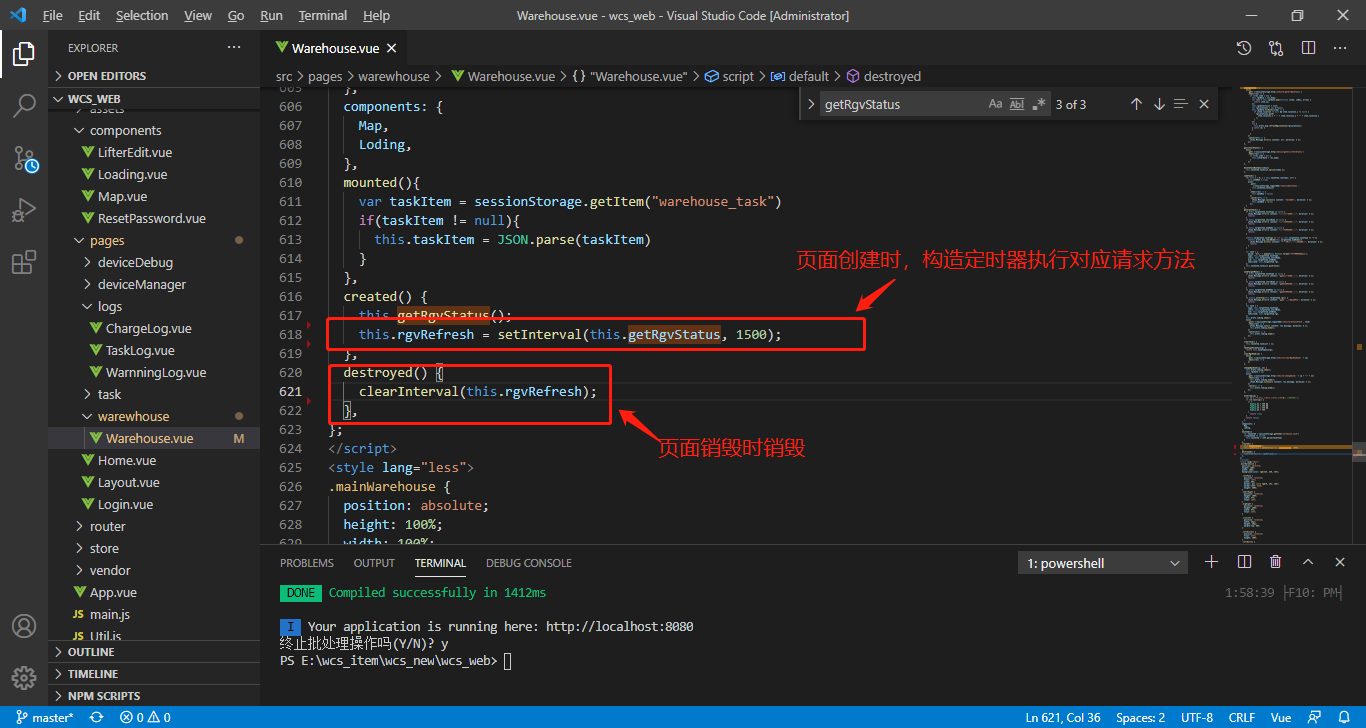The image size is (1366, 728).
Task: Open the Manage gear menu
Action: coord(24,678)
